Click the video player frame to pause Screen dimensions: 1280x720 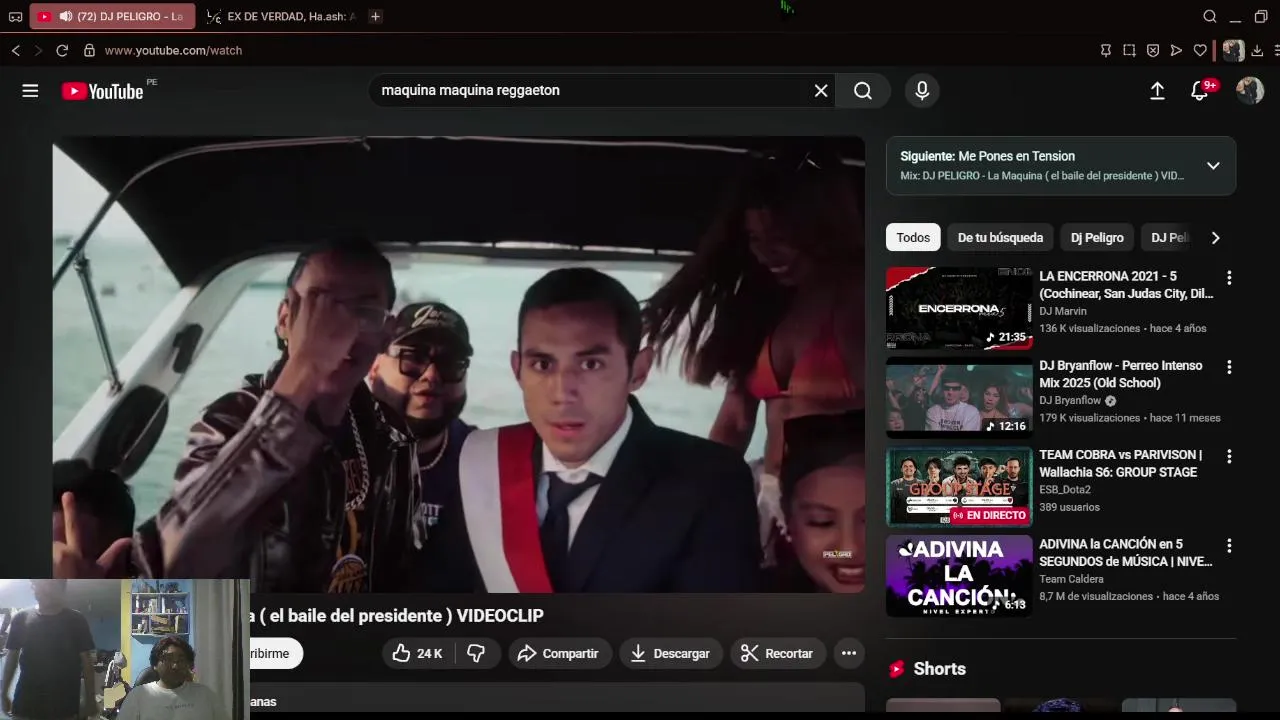(459, 364)
